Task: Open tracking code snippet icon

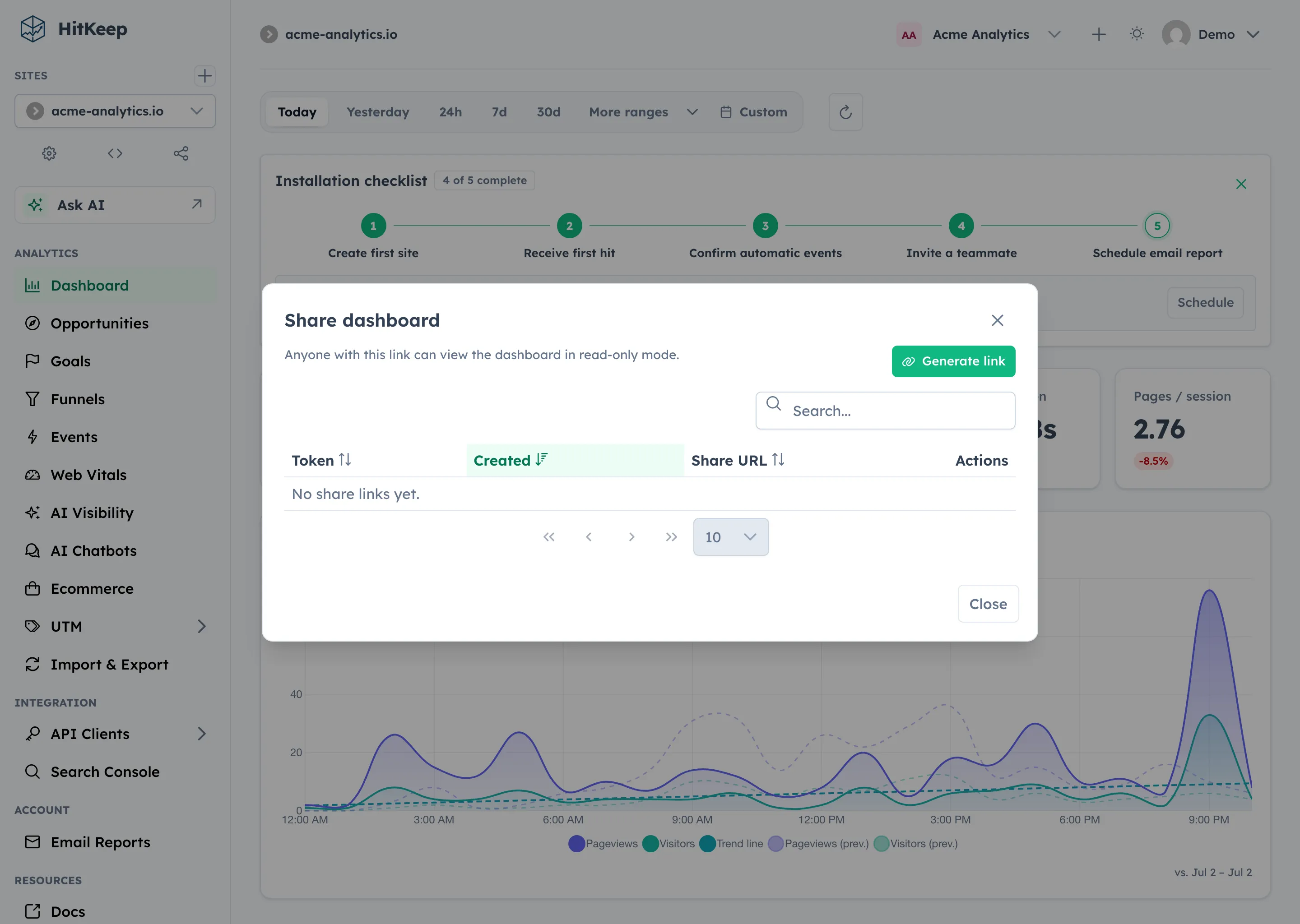Action: (115, 153)
